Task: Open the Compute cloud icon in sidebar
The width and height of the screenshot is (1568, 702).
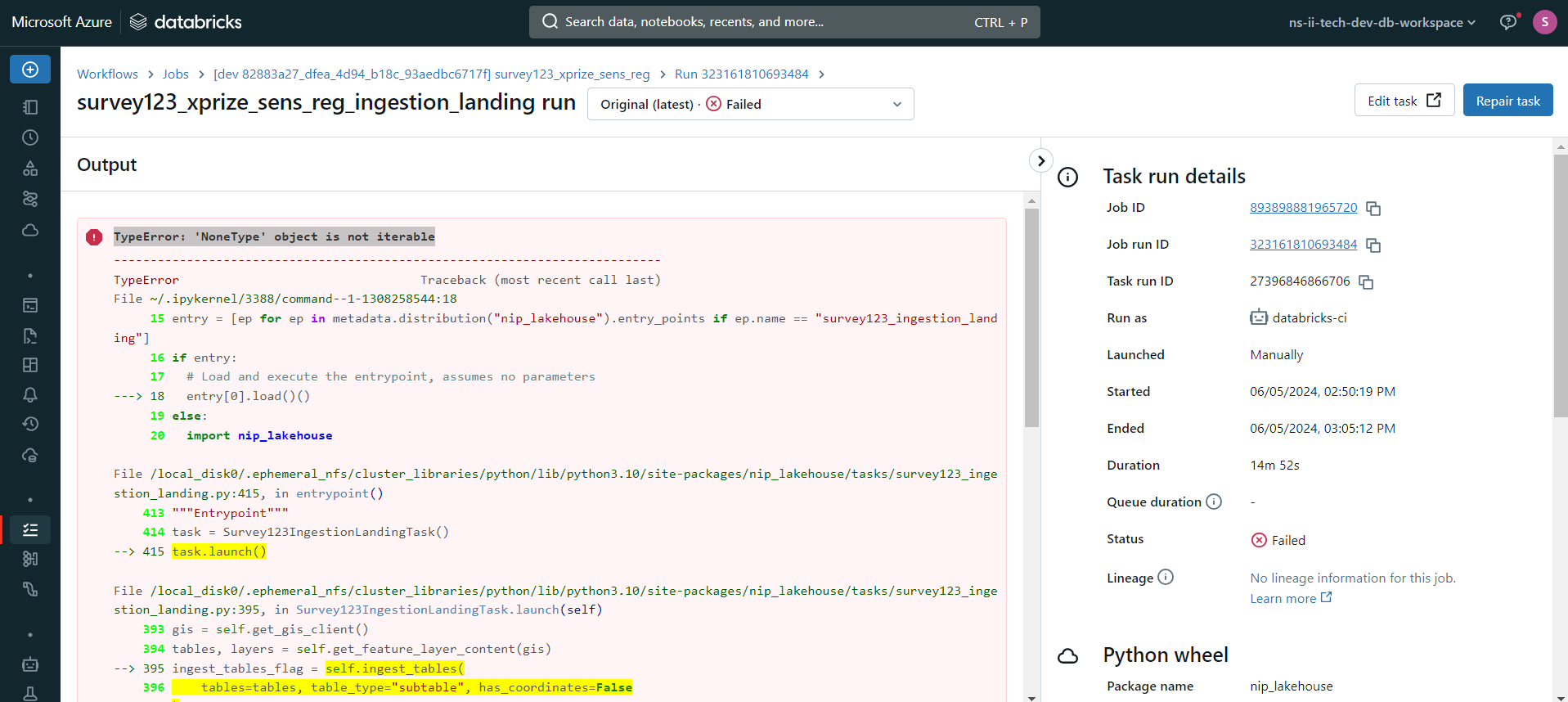Action: (30, 230)
